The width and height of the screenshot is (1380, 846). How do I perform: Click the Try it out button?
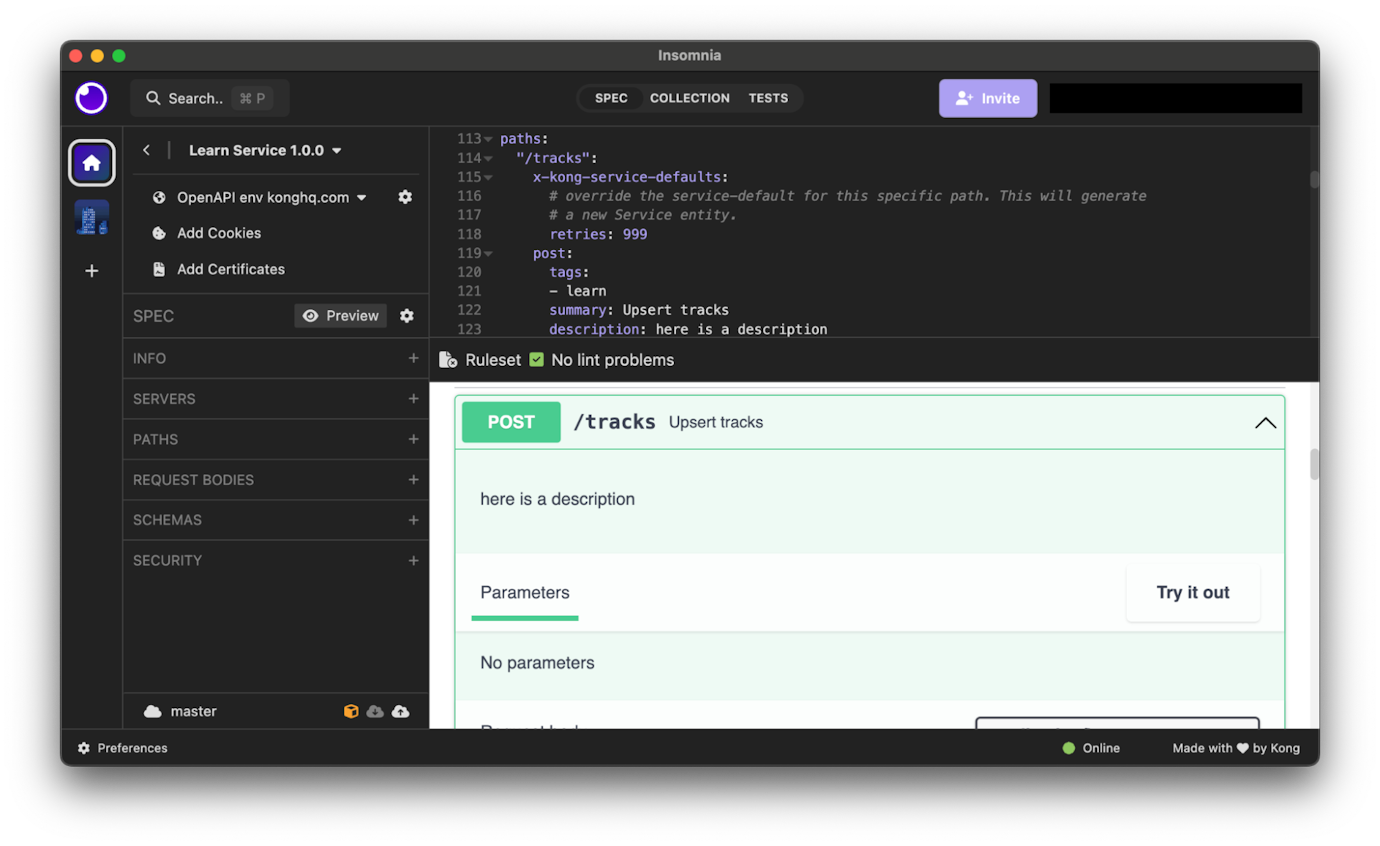pos(1192,592)
